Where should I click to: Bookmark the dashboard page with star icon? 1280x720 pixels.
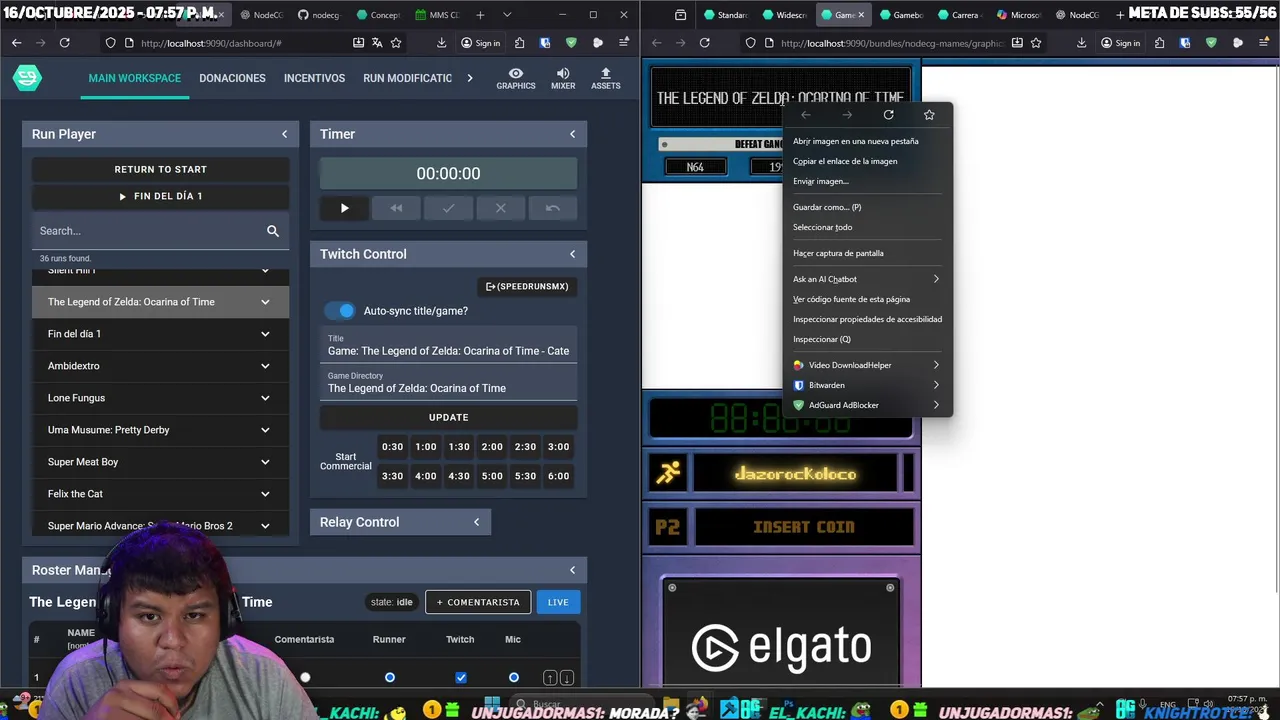coord(396,43)
